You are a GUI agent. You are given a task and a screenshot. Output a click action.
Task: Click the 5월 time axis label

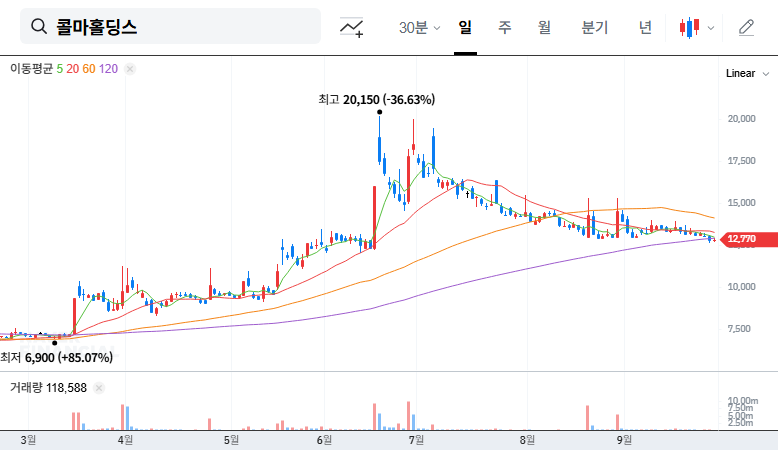tap(231, 440)
